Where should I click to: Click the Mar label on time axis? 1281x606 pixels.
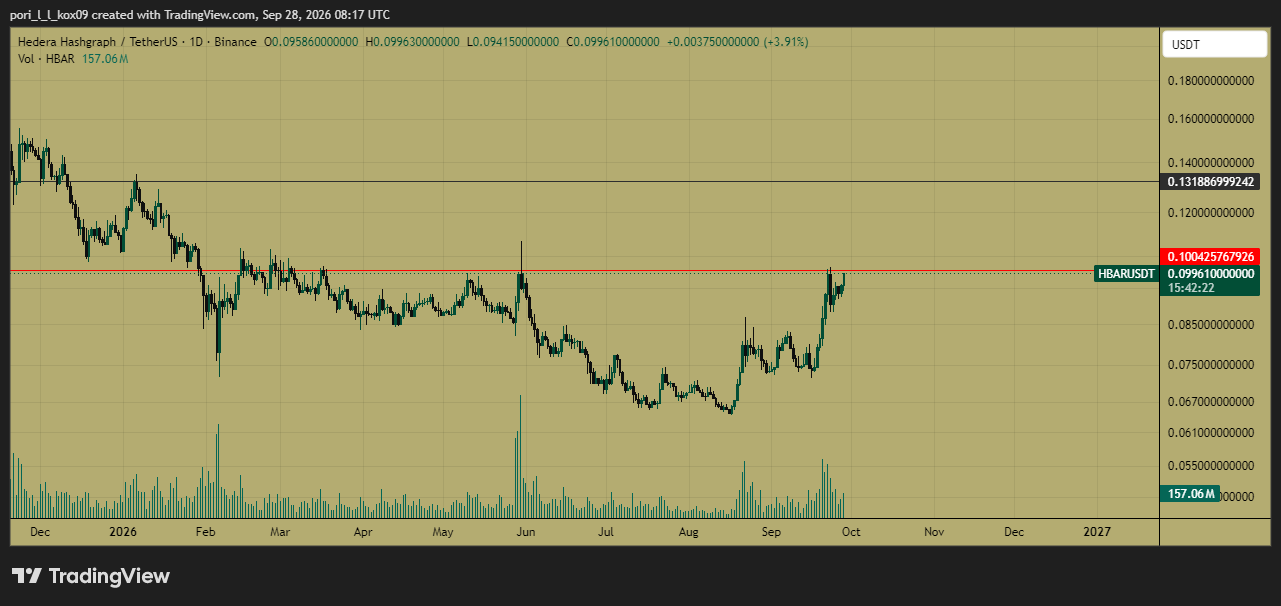point(280,532)
